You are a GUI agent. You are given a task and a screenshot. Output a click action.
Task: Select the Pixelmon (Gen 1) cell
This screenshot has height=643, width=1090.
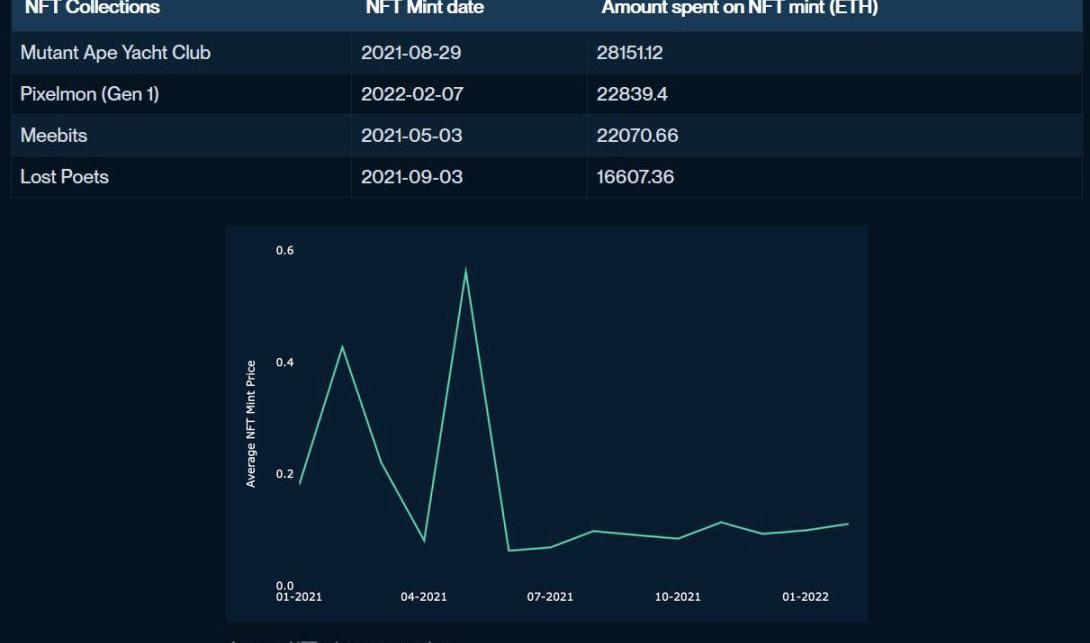(90, 94)
